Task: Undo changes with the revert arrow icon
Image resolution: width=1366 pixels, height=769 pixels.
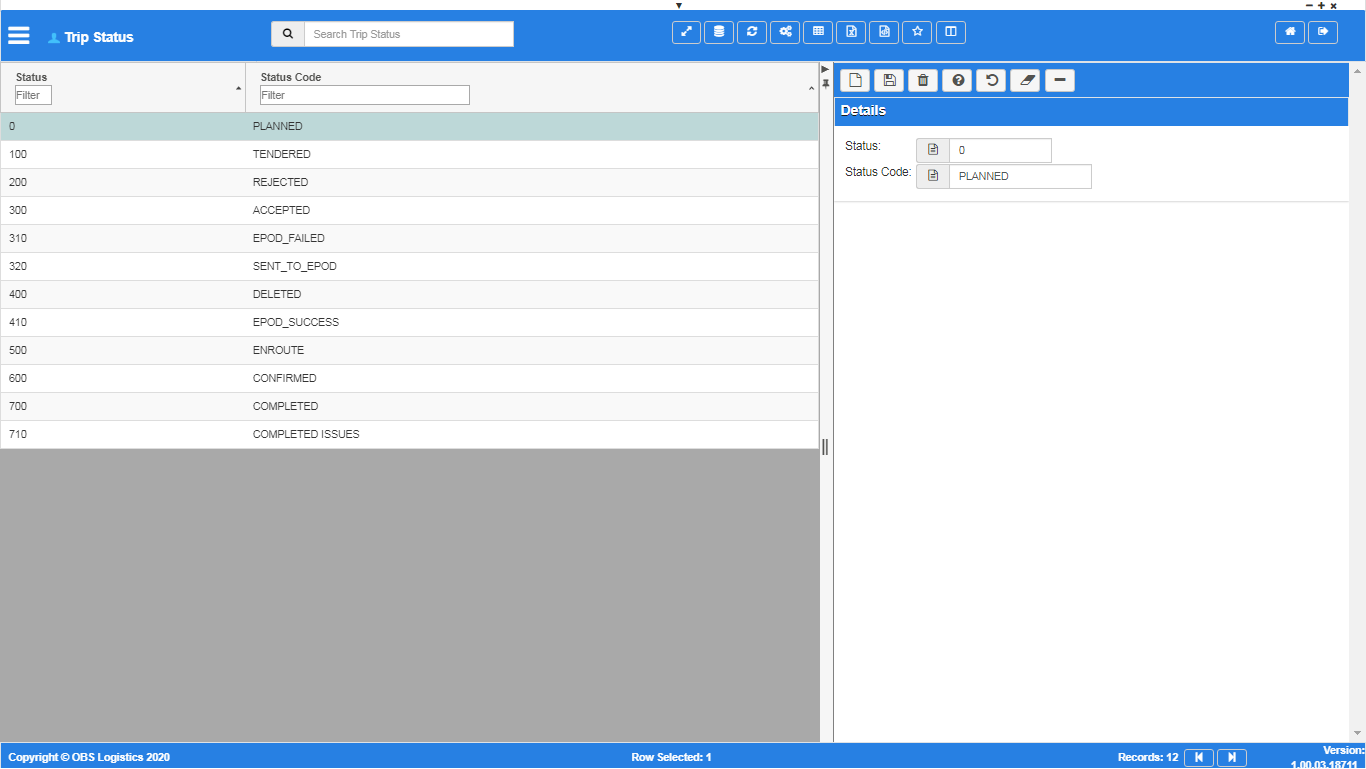Action: point(991,80)
